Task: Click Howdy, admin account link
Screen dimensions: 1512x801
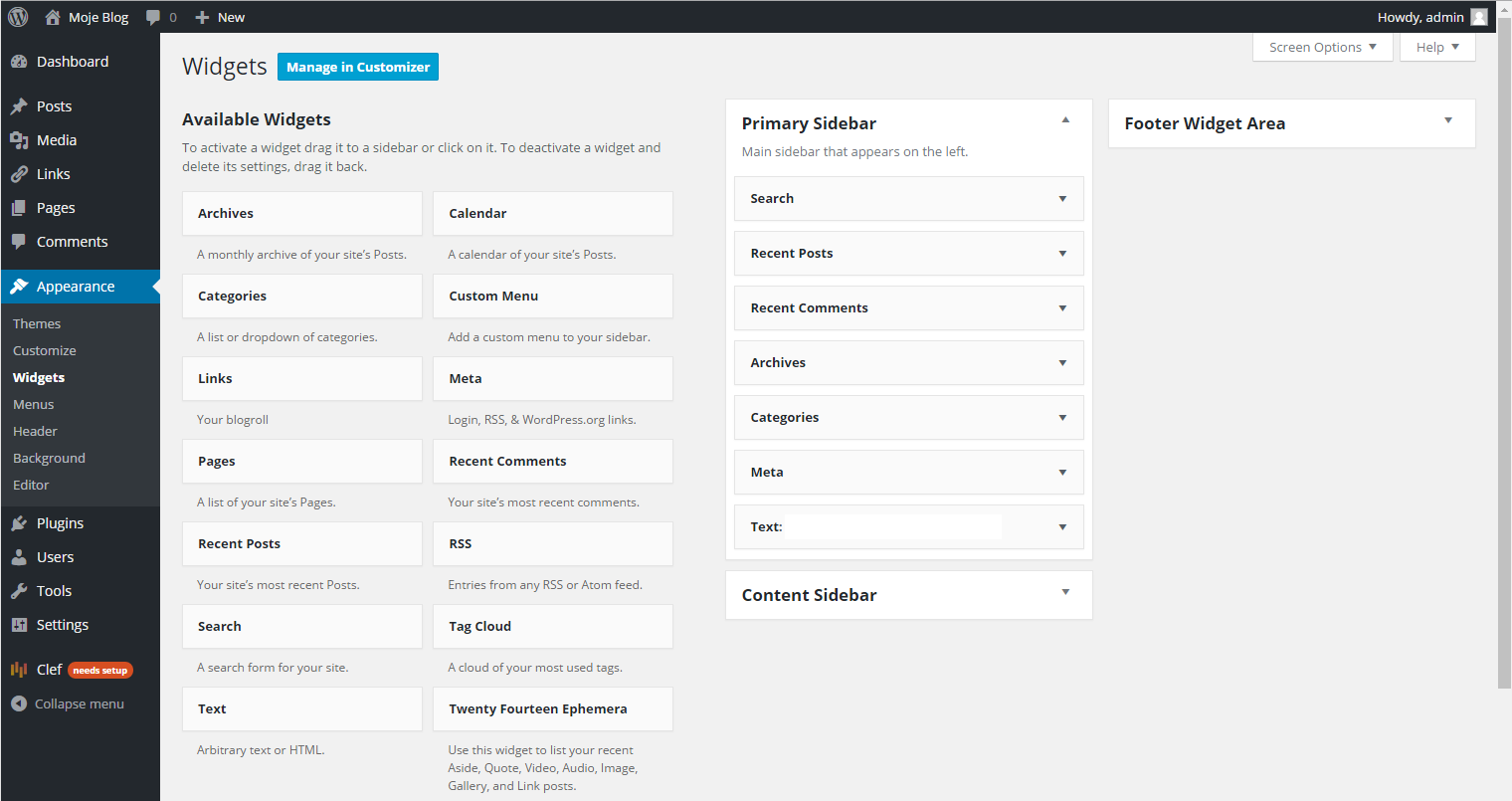Action: 1420,17
